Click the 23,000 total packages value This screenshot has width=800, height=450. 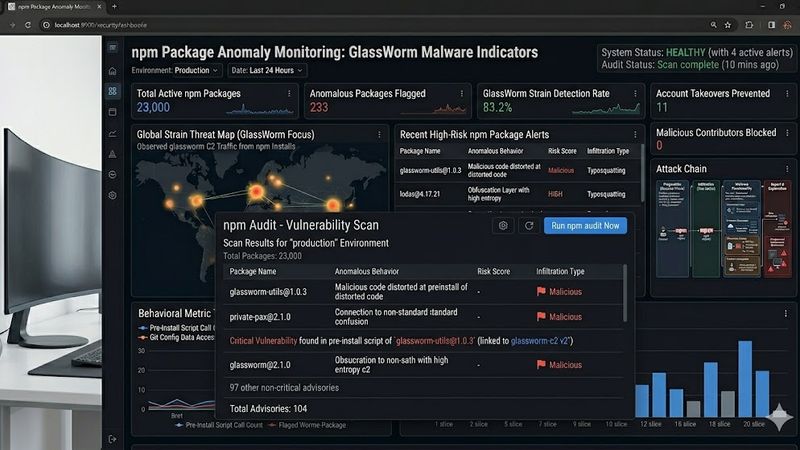[x=153, y=107]
